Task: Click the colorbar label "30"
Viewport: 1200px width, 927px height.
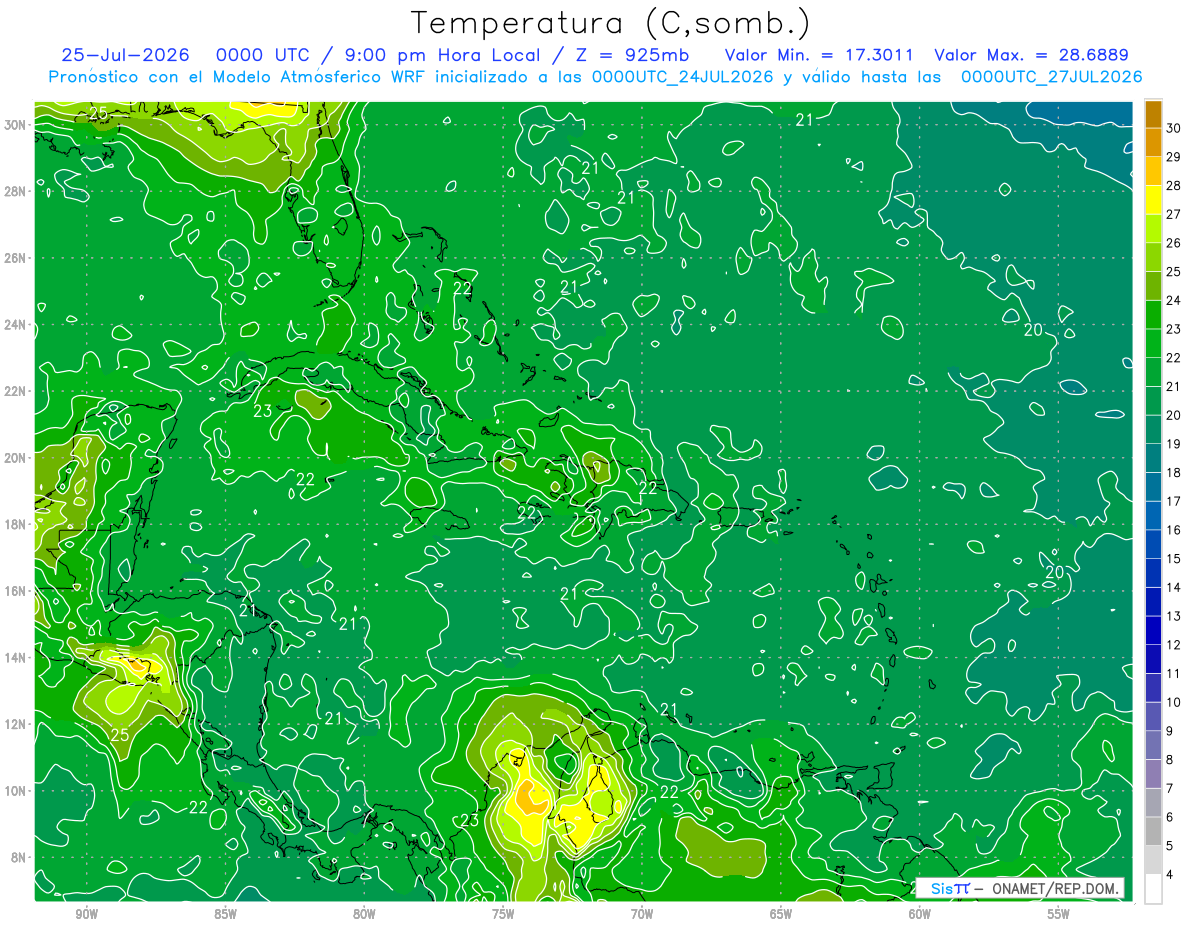Action: coord(1174,128)
